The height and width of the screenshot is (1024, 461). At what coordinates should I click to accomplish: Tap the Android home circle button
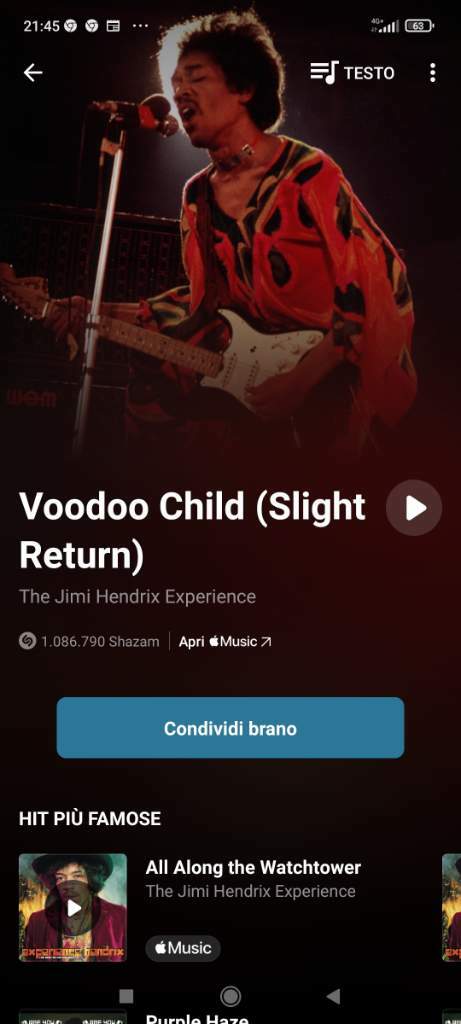coord(230,996)
